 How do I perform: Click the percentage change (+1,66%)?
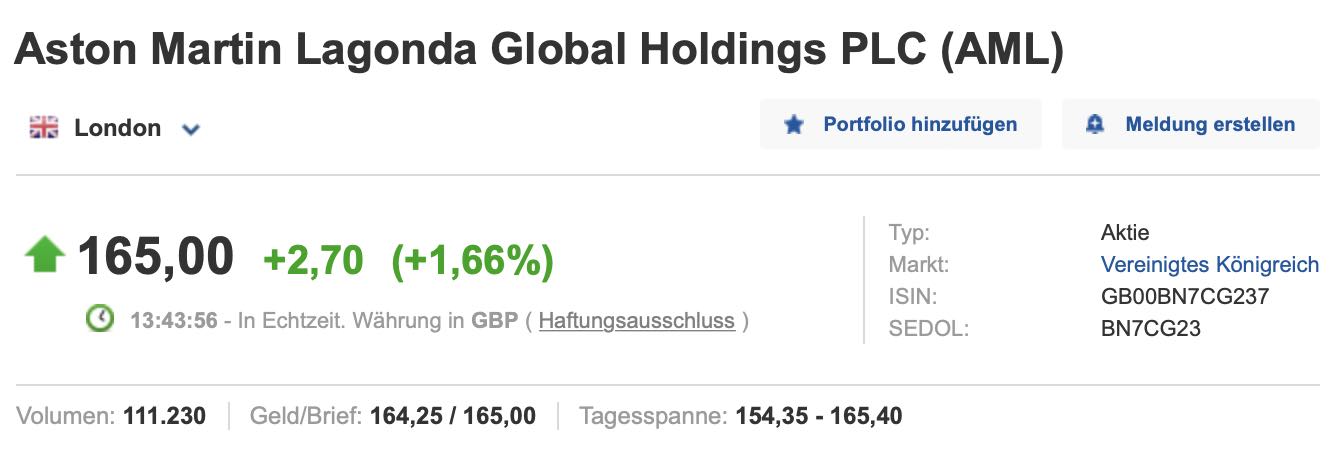coord(472,260)
